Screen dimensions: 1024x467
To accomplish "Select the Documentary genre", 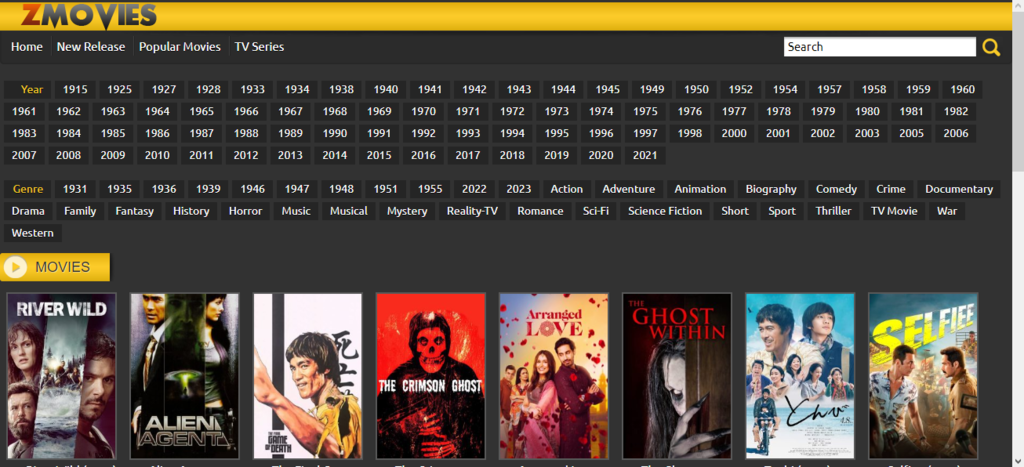I will click(959, 189).
